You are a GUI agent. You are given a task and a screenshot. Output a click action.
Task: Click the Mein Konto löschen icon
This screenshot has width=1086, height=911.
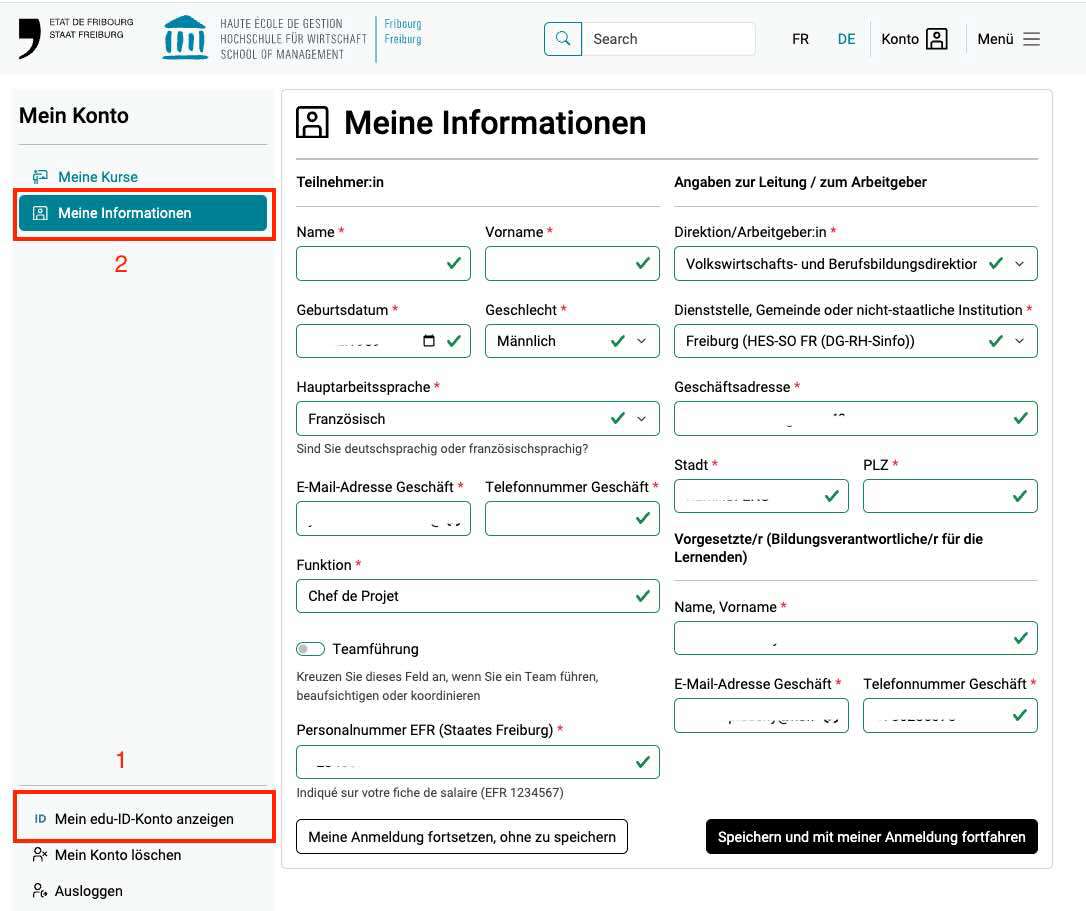[40, 855]
